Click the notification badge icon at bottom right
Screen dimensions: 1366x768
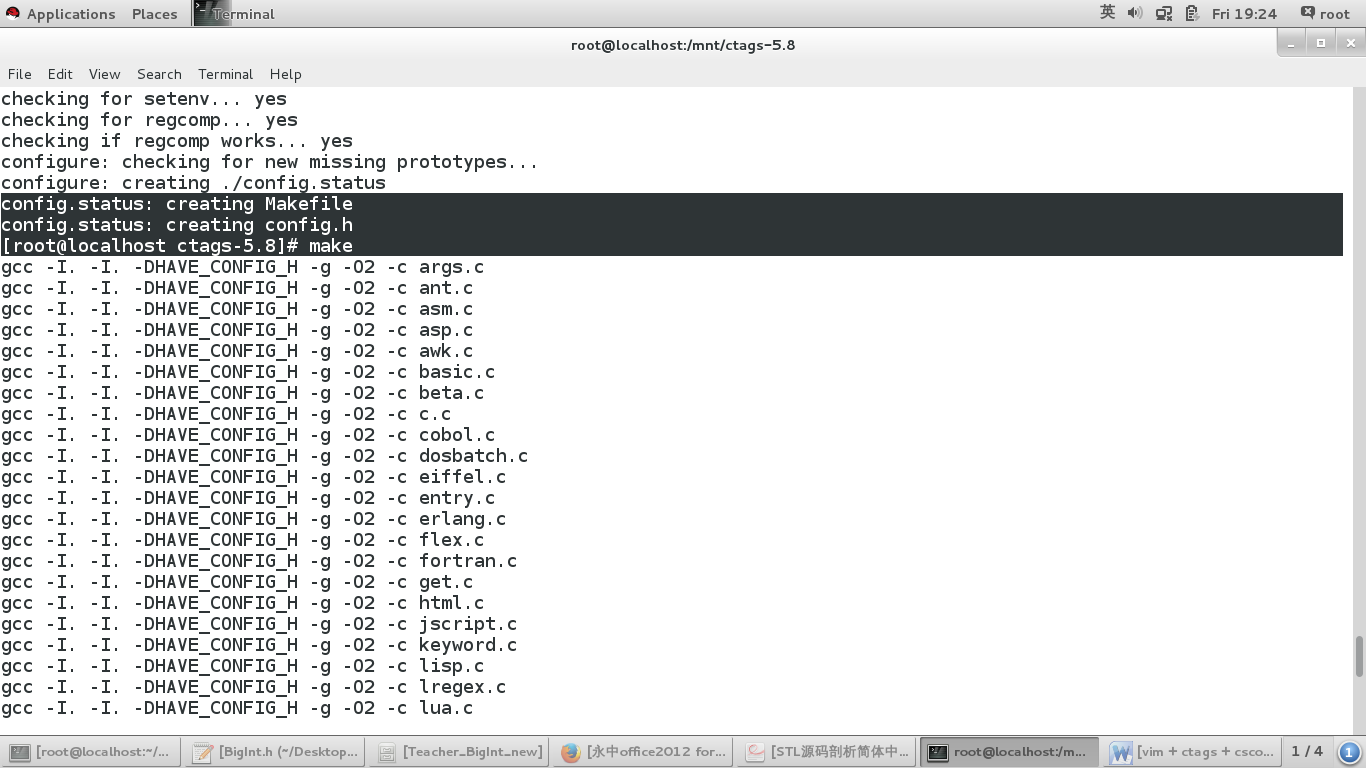[x=1348, y=752]
